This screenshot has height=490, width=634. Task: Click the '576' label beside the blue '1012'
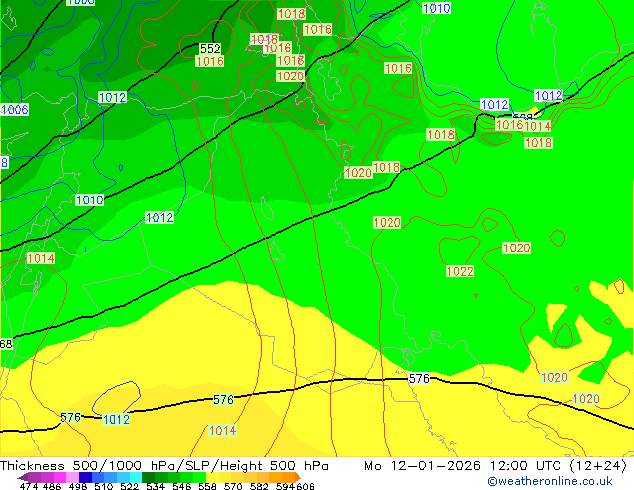70,417
